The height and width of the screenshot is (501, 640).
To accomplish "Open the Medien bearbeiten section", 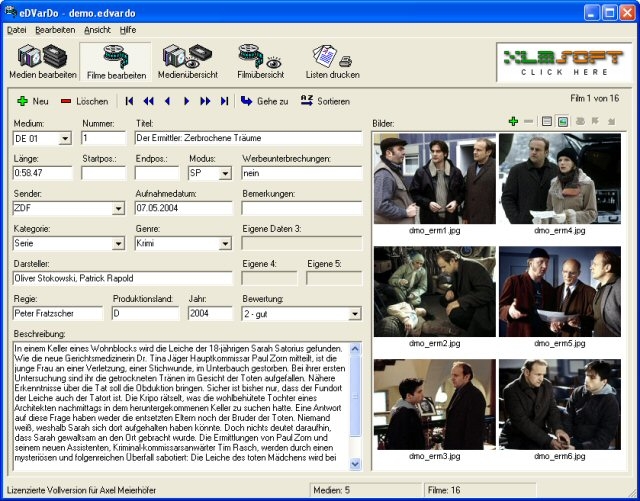I will pos(41,62).
